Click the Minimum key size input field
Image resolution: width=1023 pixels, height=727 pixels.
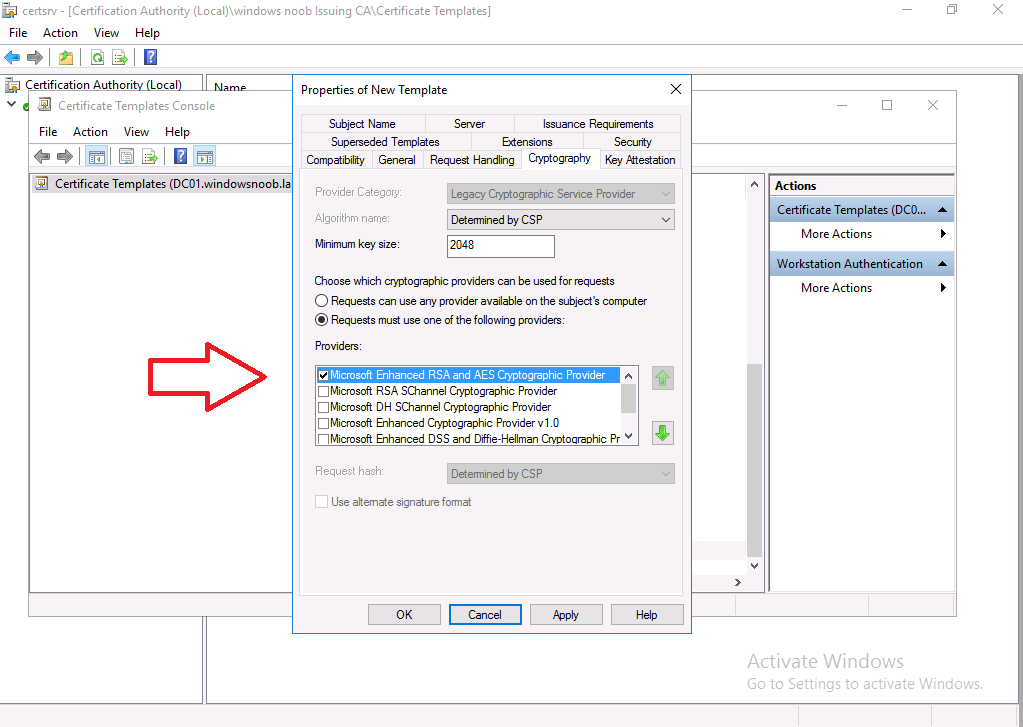click(500, 246)
